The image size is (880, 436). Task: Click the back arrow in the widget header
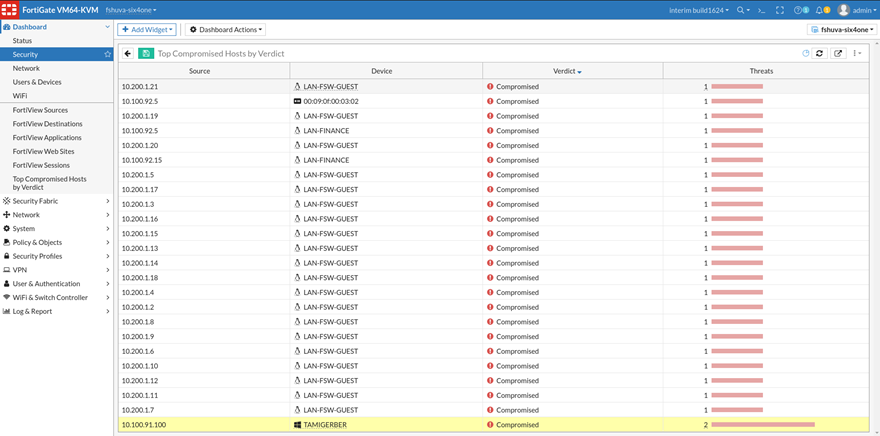128,53
